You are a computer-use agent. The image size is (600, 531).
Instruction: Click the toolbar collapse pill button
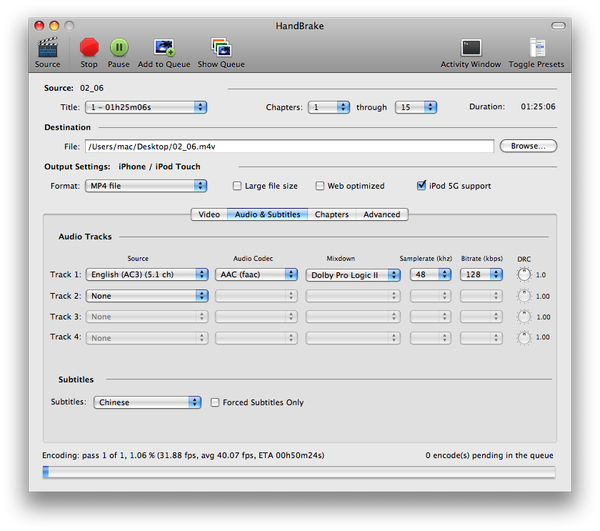(x=558, y=26)
